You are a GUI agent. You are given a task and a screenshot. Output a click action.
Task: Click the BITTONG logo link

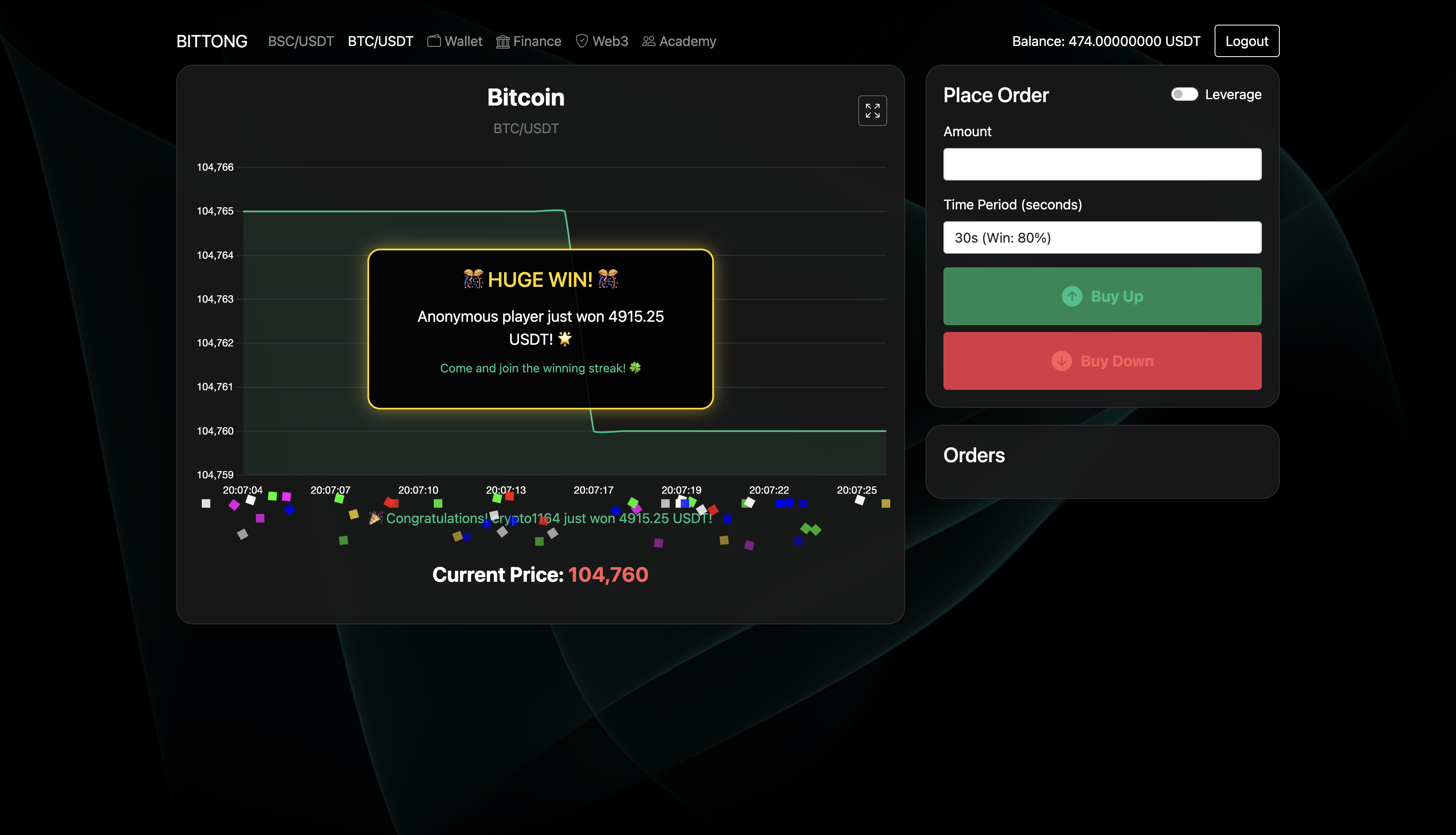pyautogui.click(x=212, y=41)
